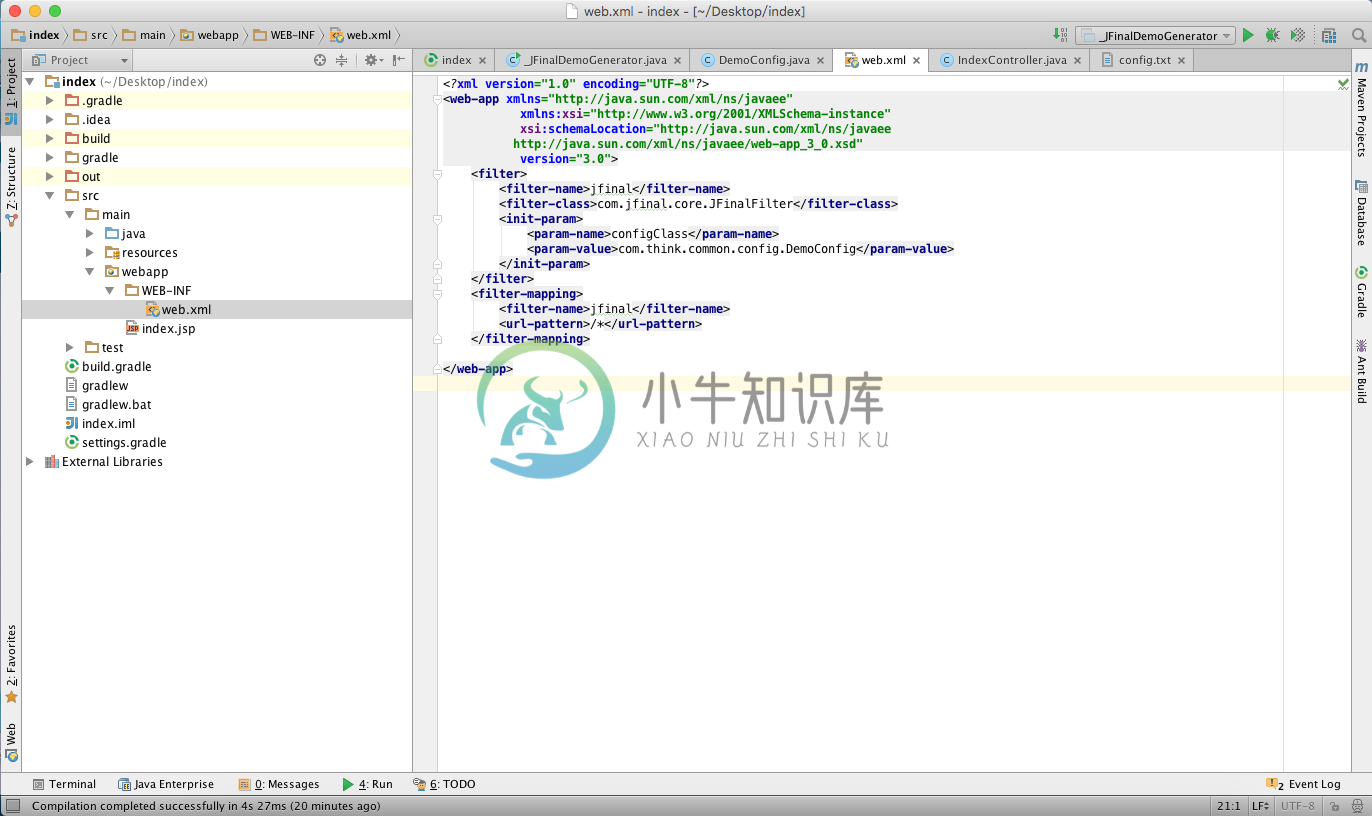Open the 6: TODO tool window
This screenshot has height=816, width=1372.
444,784
